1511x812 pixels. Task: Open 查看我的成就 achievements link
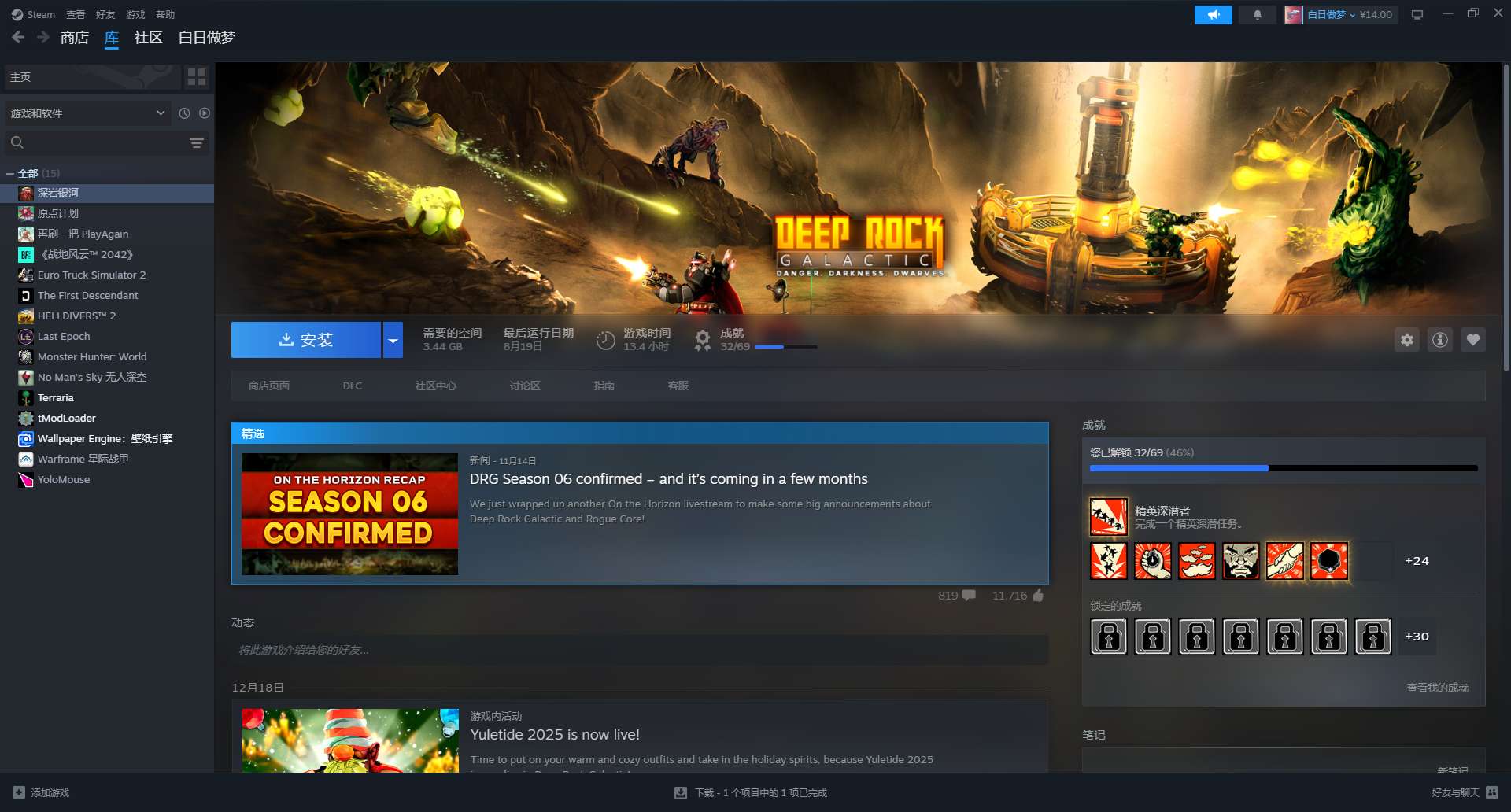tap(1437, 688)
